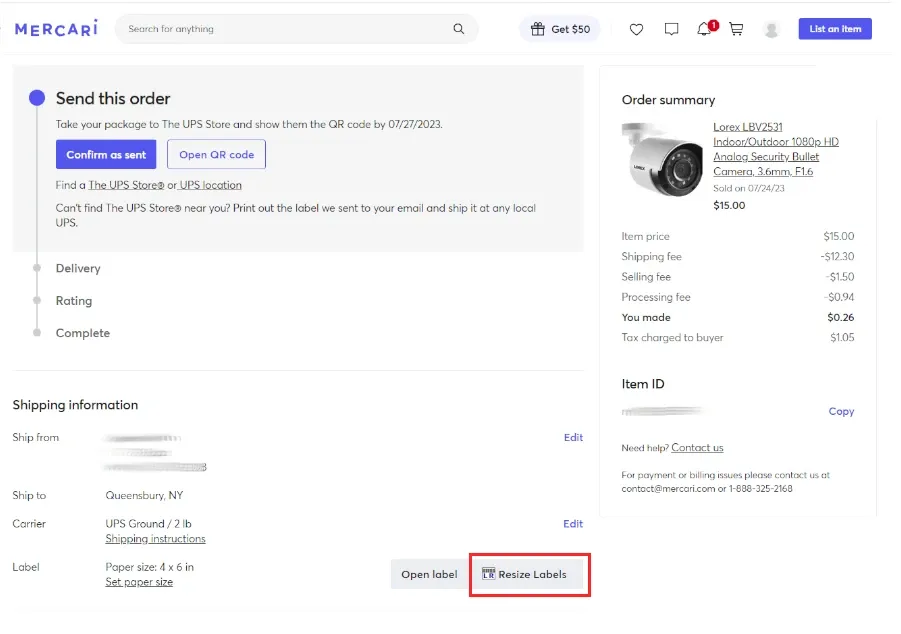Image resolution: width=901 pixels, height=634 pixels.
Task: Click the Lorex camera product thumbnail
Action: click(662, 159)
